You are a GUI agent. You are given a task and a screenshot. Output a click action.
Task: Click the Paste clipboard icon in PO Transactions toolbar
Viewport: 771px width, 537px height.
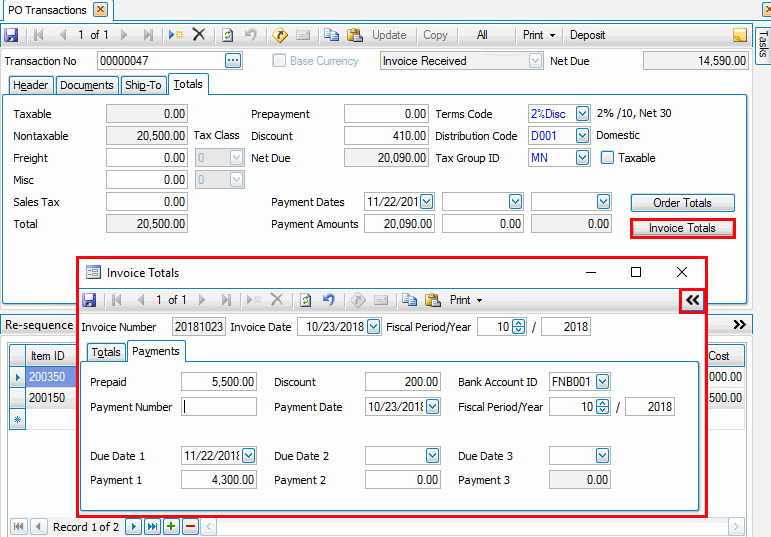[355, 35]
